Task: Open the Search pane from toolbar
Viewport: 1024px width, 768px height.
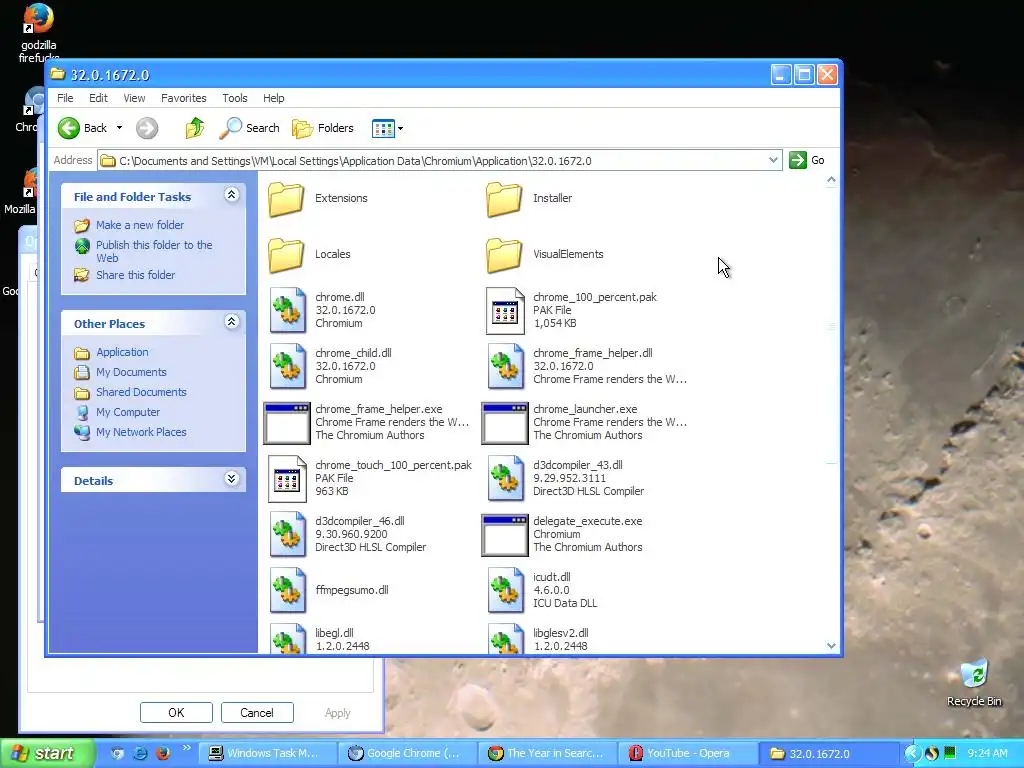Action: coord(249,128)
